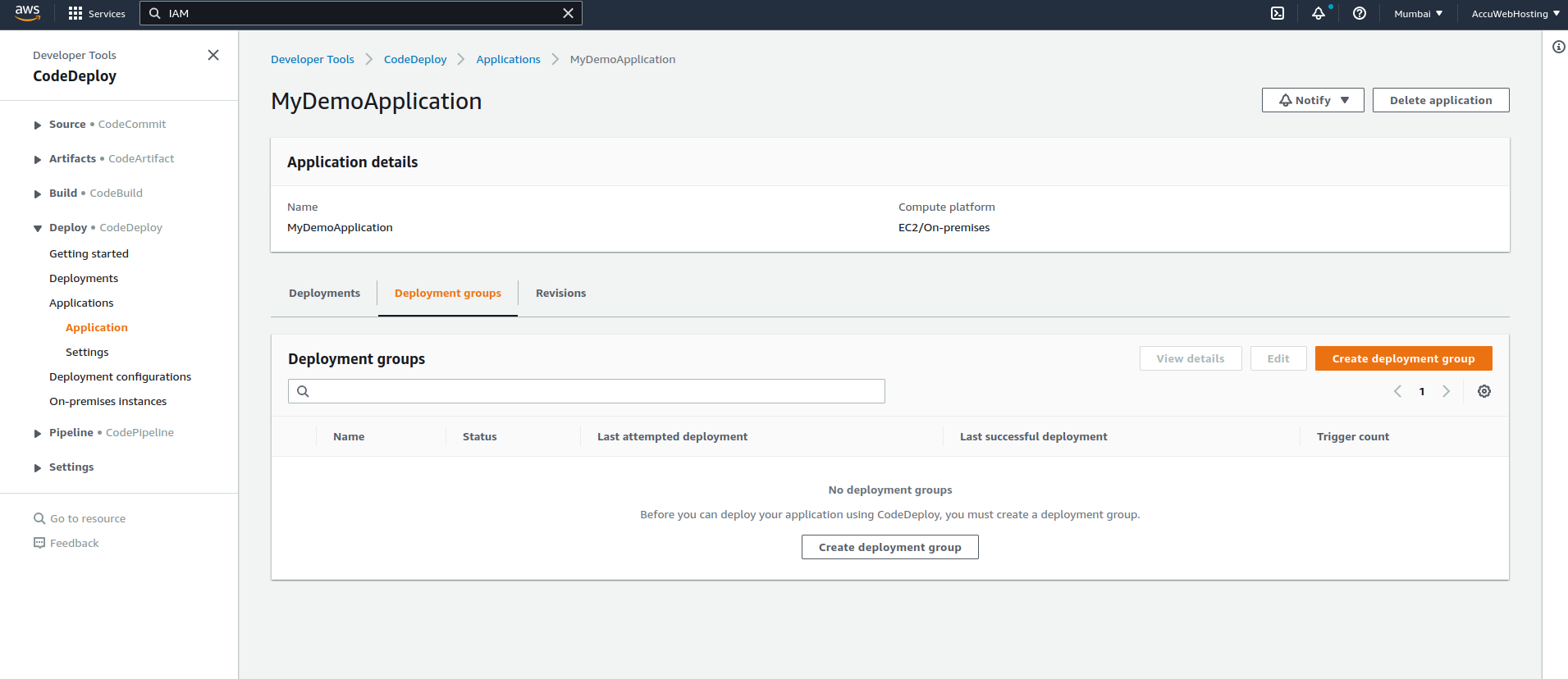Screen dimensions: 1568x679
Task: Close the Developer Tools side panel
Action: coord(213,55)
